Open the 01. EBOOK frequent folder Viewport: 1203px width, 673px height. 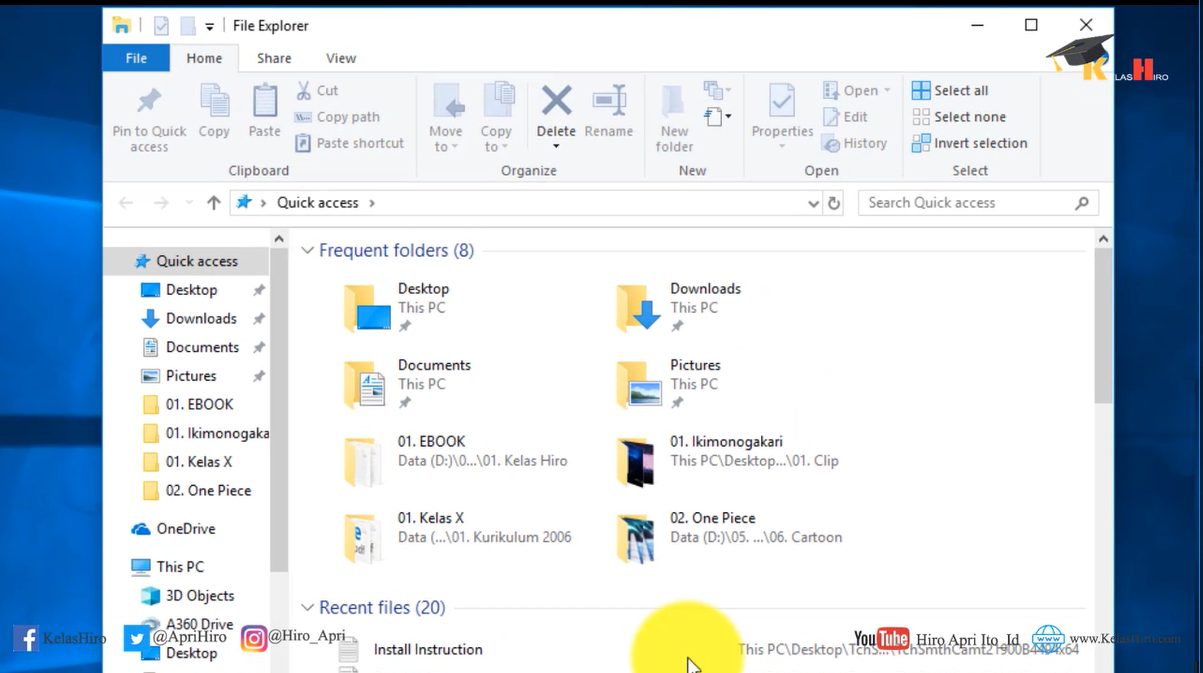tap(455, 461)
